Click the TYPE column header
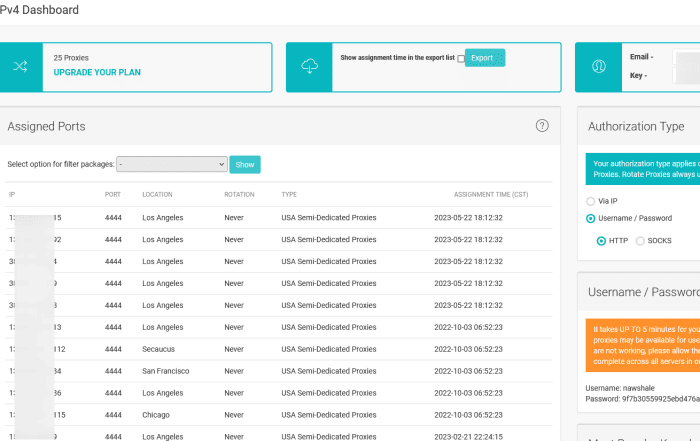 click(289, 194)
